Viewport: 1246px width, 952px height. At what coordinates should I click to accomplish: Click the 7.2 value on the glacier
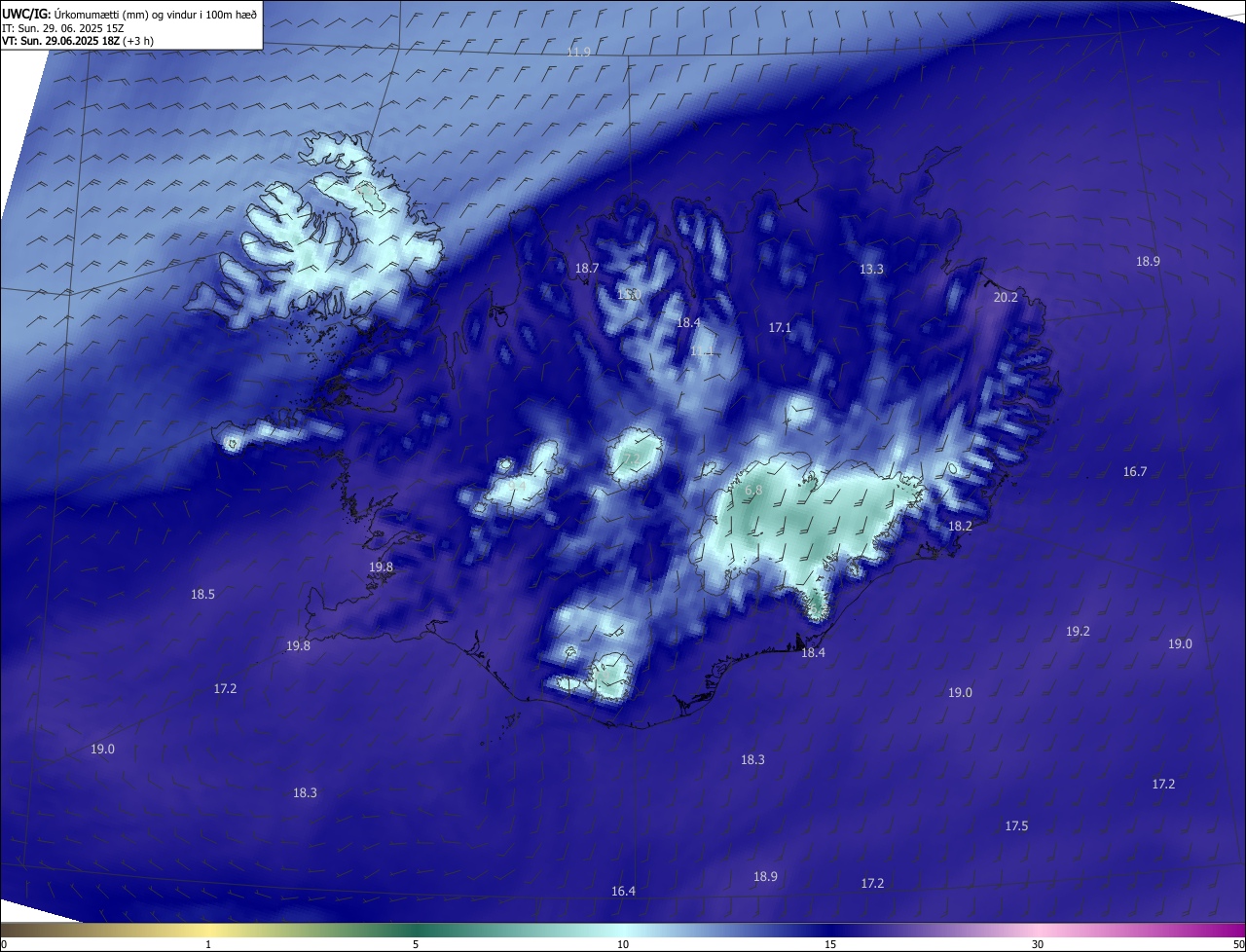(632, 459)
